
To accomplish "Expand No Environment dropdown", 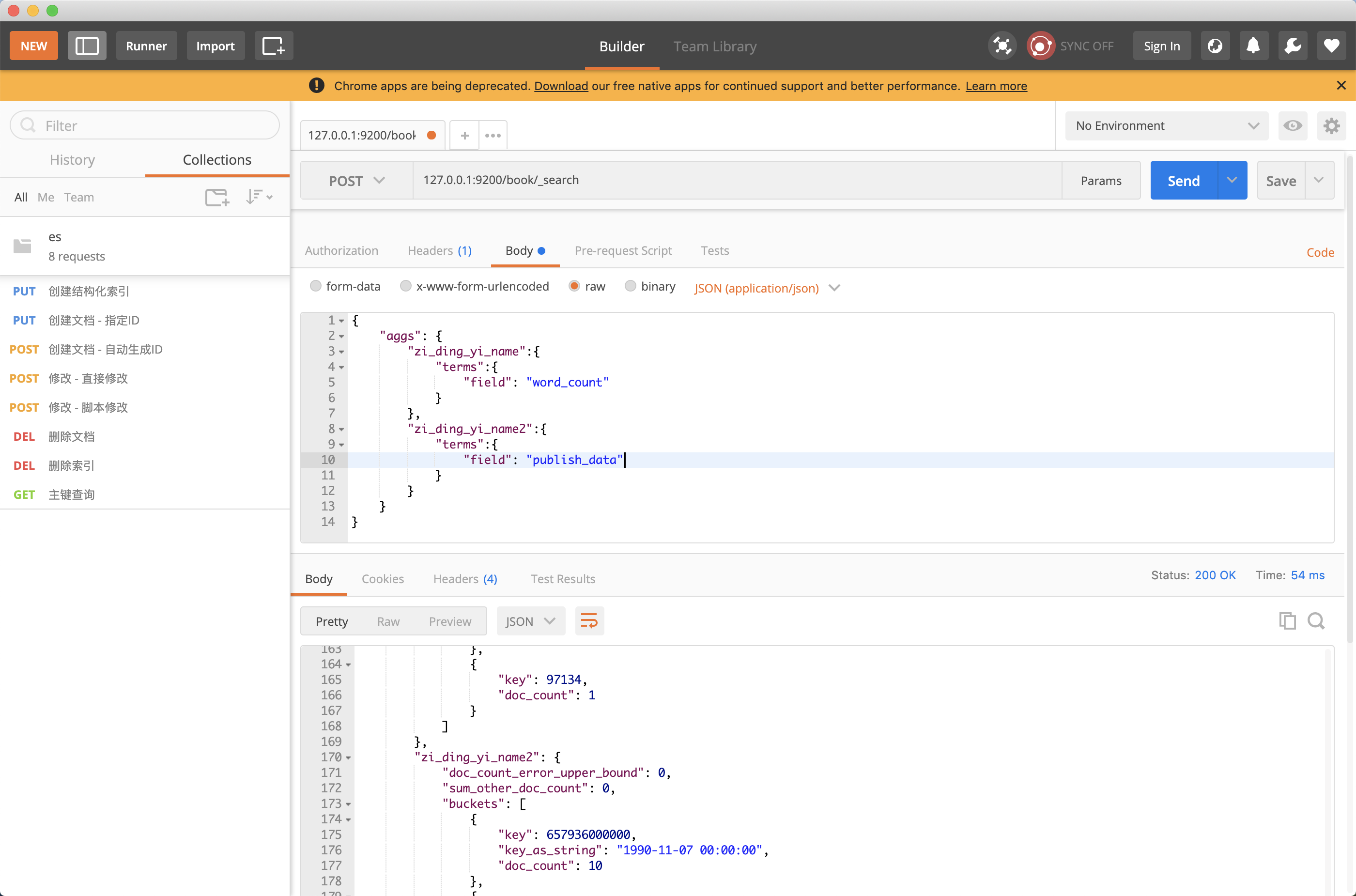I will click(1166, 126).
